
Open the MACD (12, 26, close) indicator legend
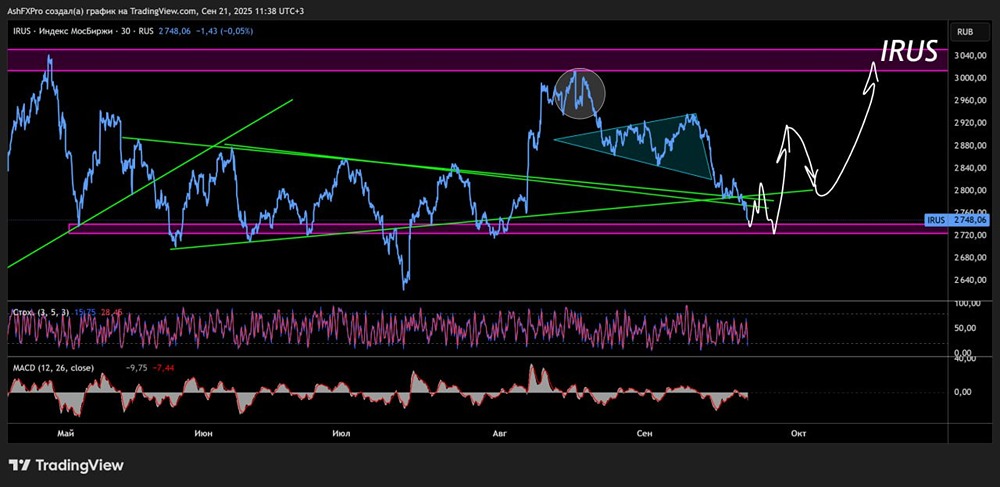coord(53,368)
